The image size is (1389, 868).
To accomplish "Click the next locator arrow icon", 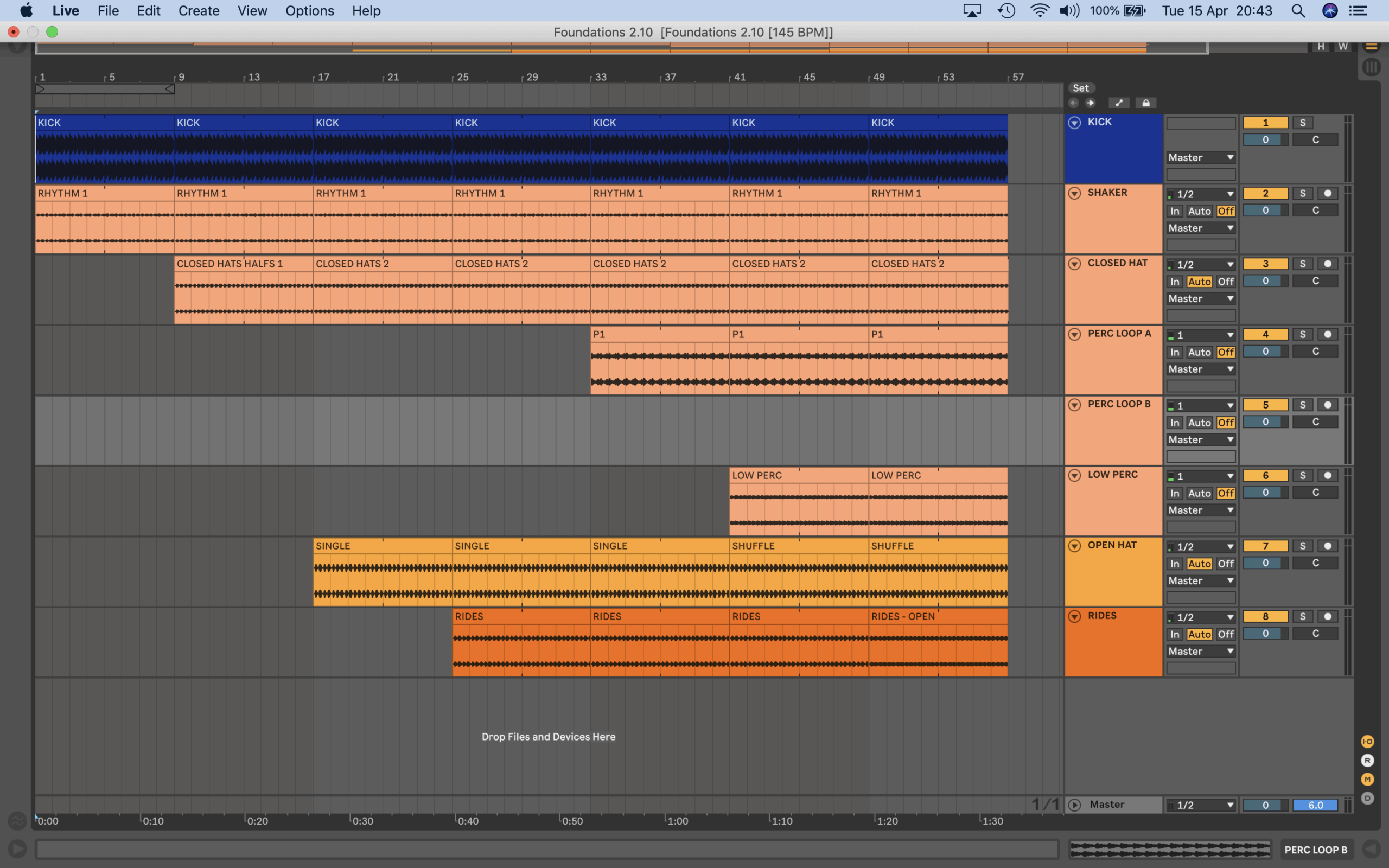I will tap(1090, 103).
